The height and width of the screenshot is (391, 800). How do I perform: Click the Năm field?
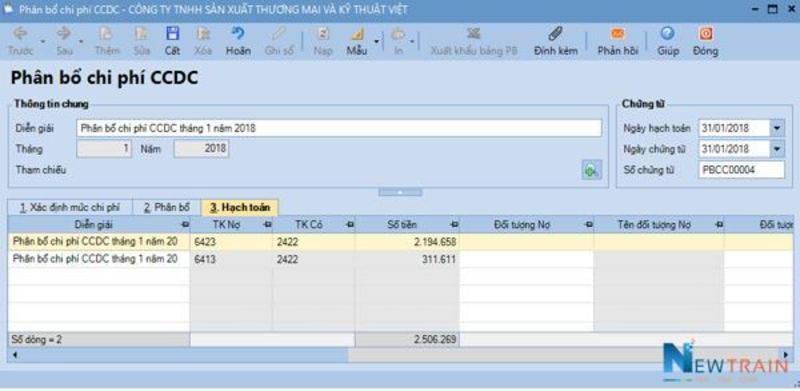[x=202, y=149]
